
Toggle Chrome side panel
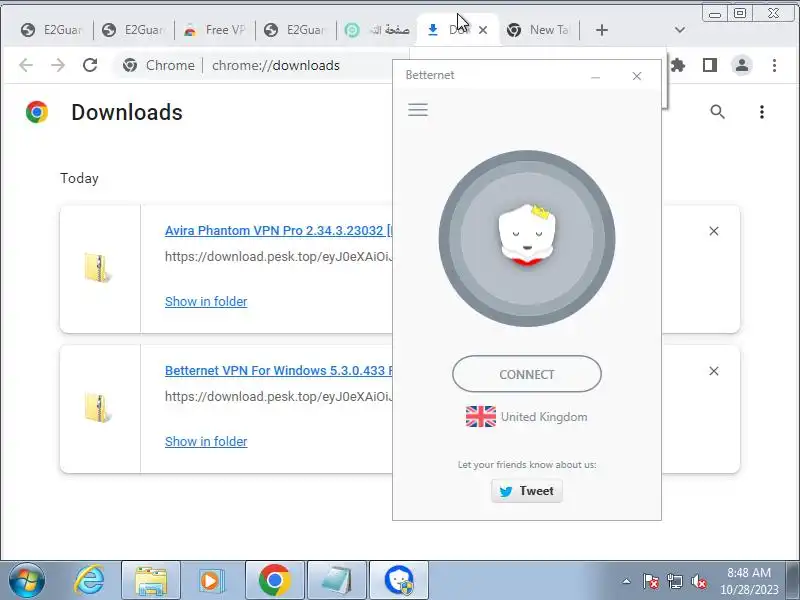tap(710, 65)
